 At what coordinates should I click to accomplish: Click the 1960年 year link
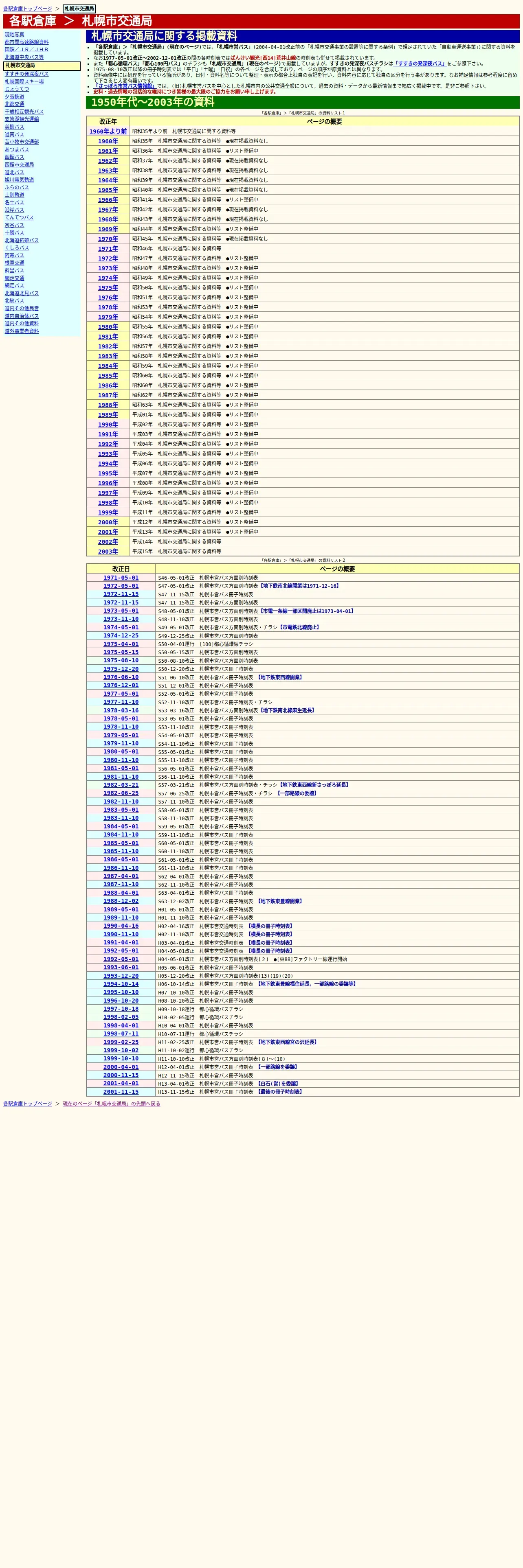(108, 141)
